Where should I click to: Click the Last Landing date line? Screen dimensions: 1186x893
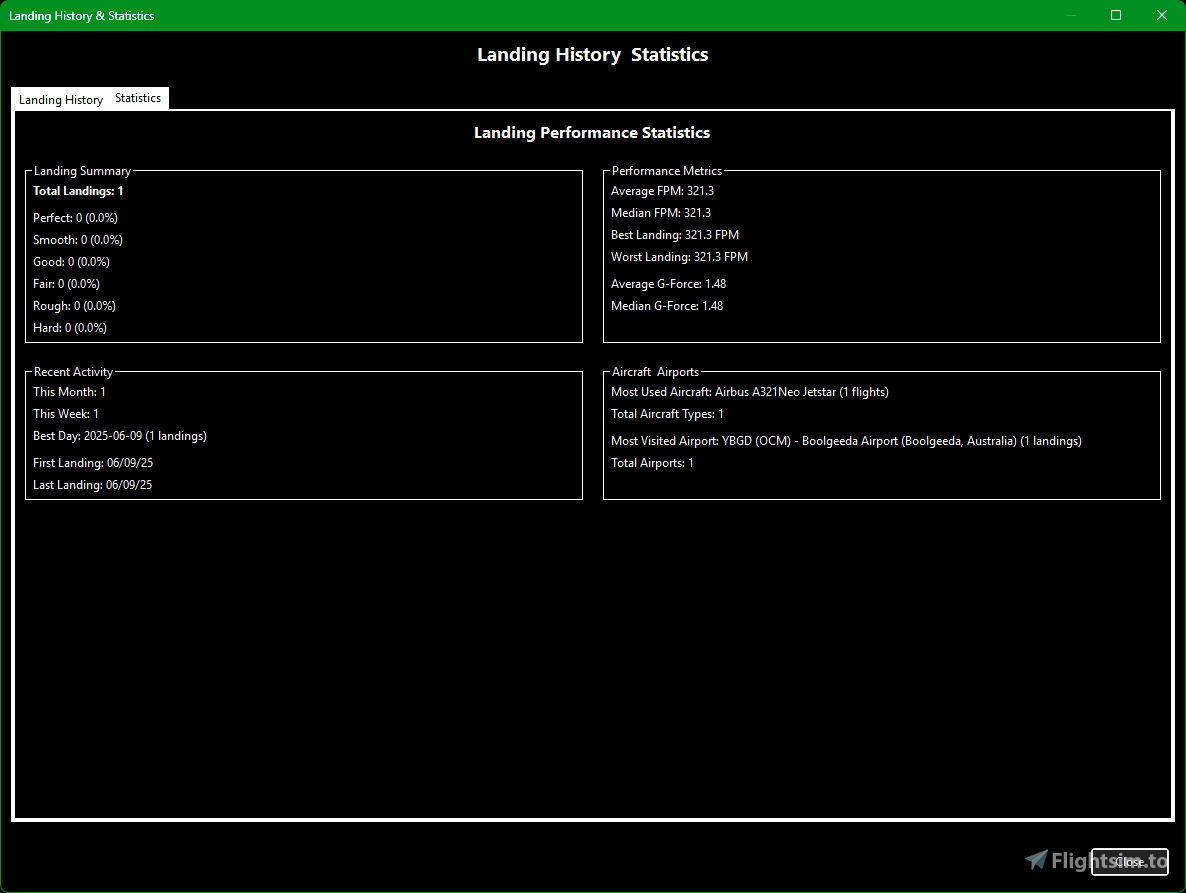pyautogui.click(x=93, y=485)
